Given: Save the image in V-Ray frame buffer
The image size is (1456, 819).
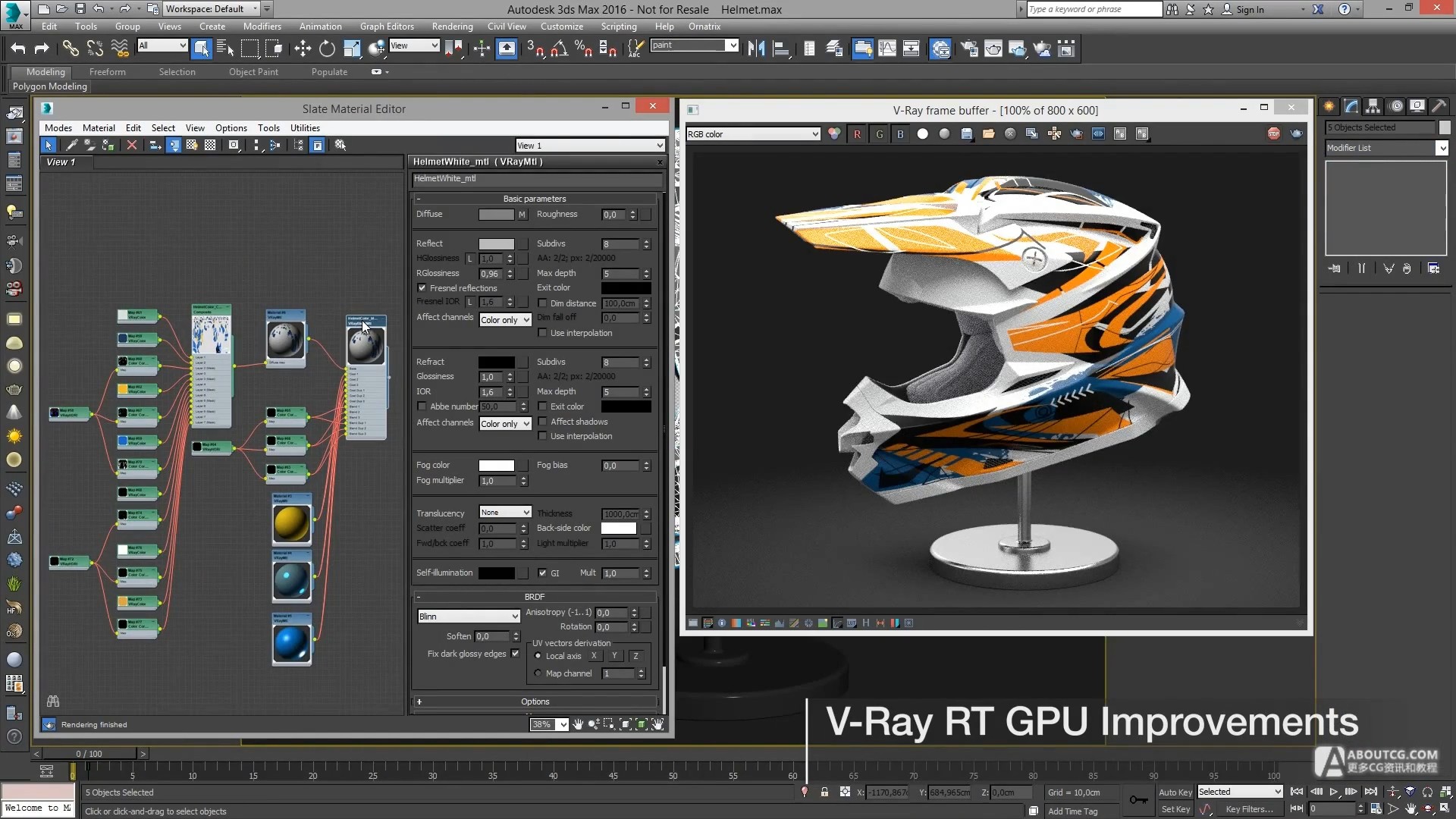Looking at the screenshot, I should click(x=966, y=134).
